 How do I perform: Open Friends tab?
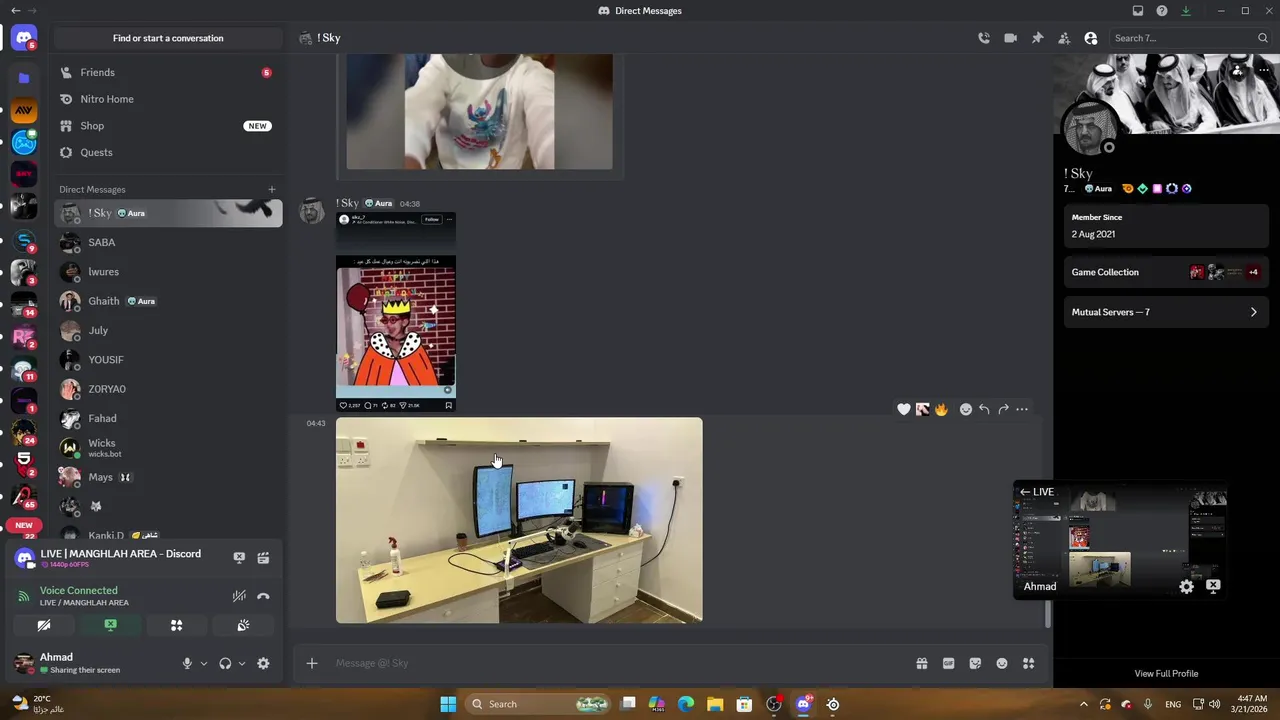pos(167,72)
